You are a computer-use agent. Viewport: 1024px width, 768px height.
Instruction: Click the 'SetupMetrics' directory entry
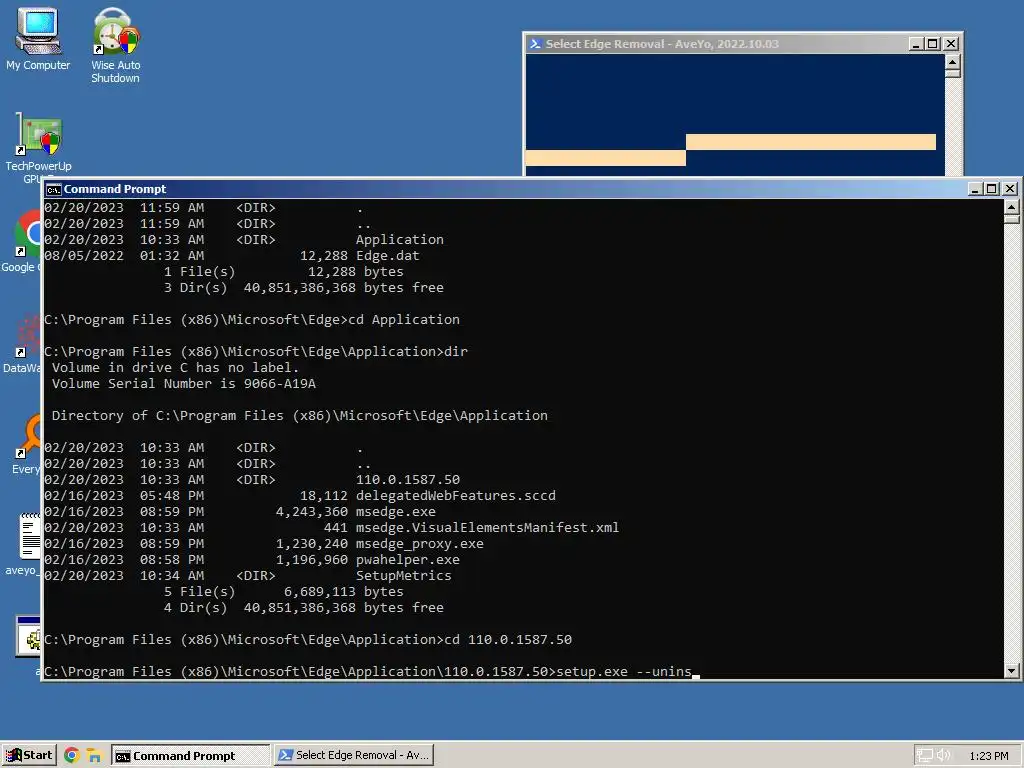pos(404,575)
